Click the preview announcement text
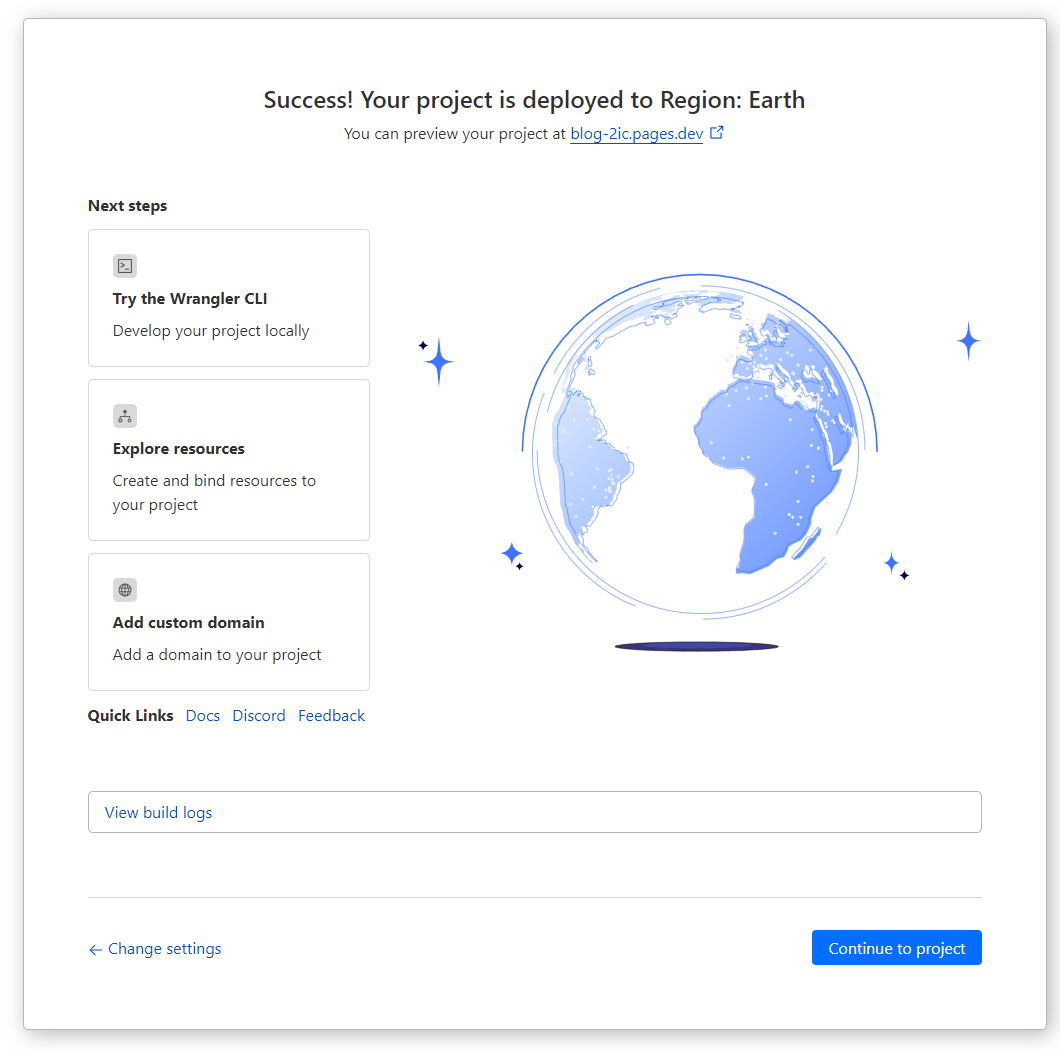The height and width of the screenshot is (1049, 1060). (x=455, y=133)
